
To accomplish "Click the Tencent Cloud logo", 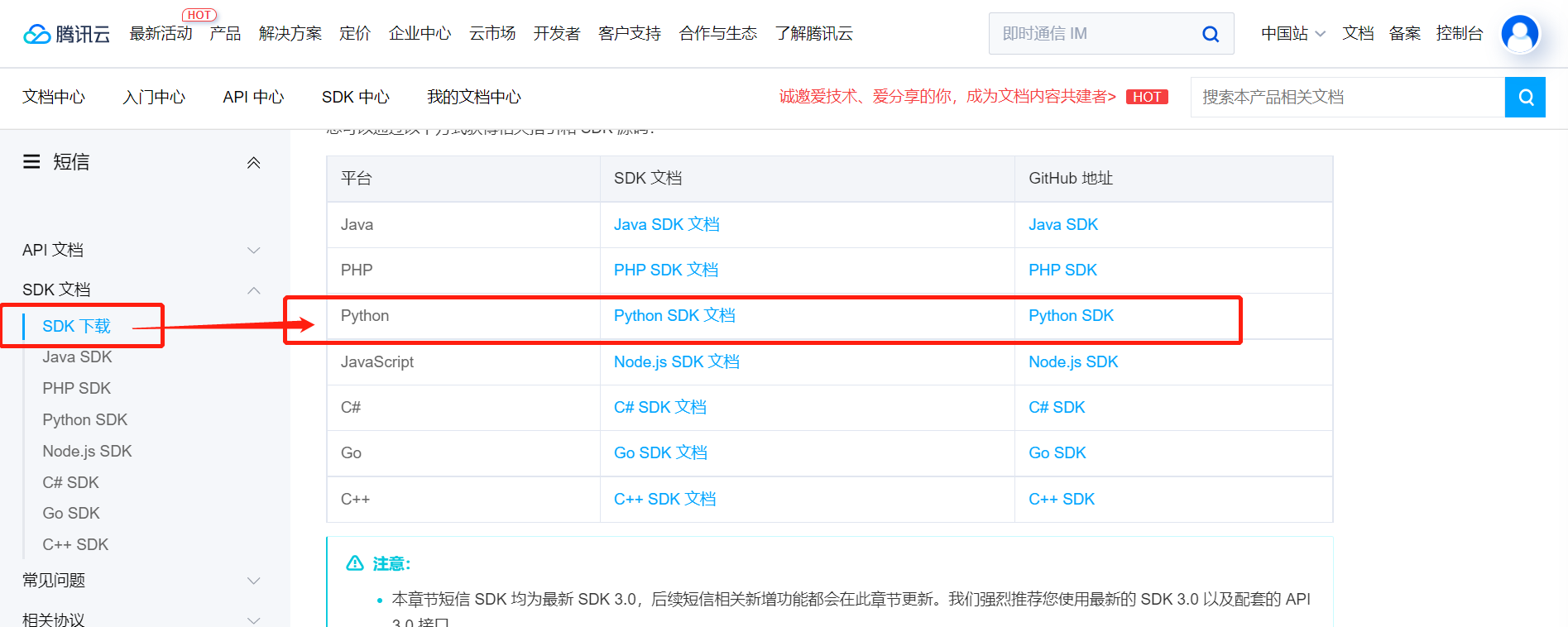I will tap(67, 34).
